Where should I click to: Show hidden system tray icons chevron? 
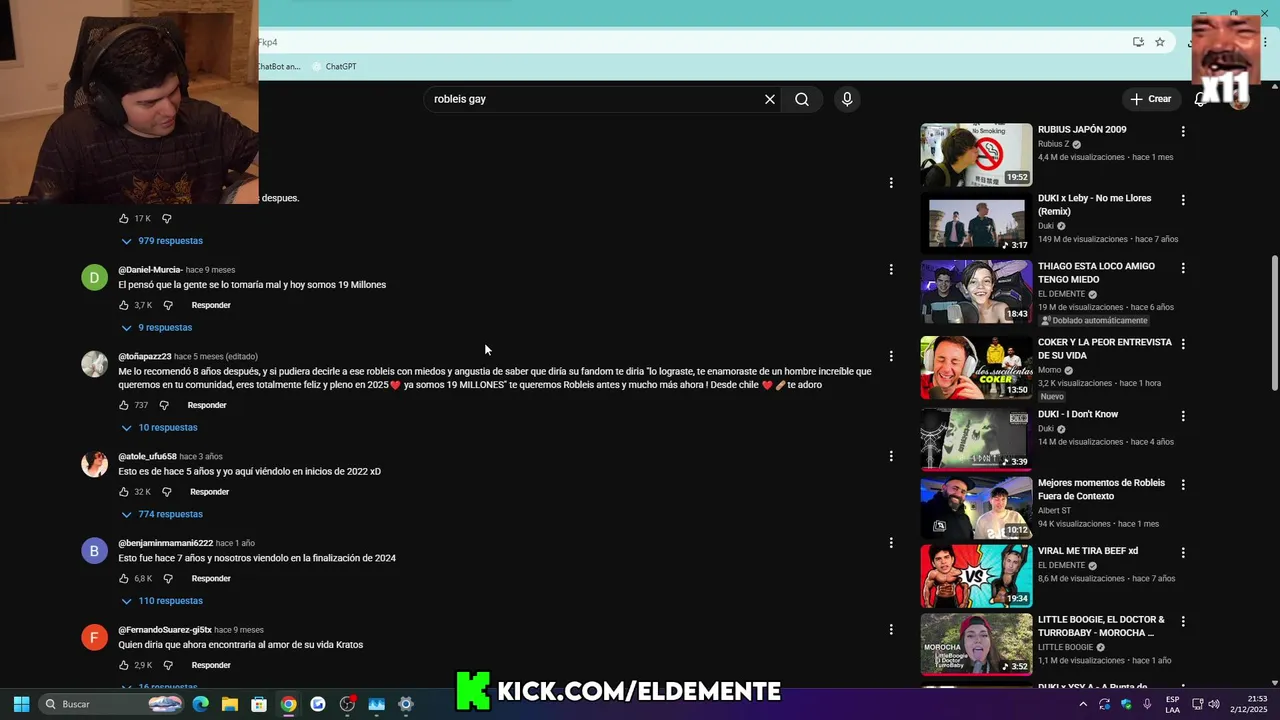(x=1083, y=704)
